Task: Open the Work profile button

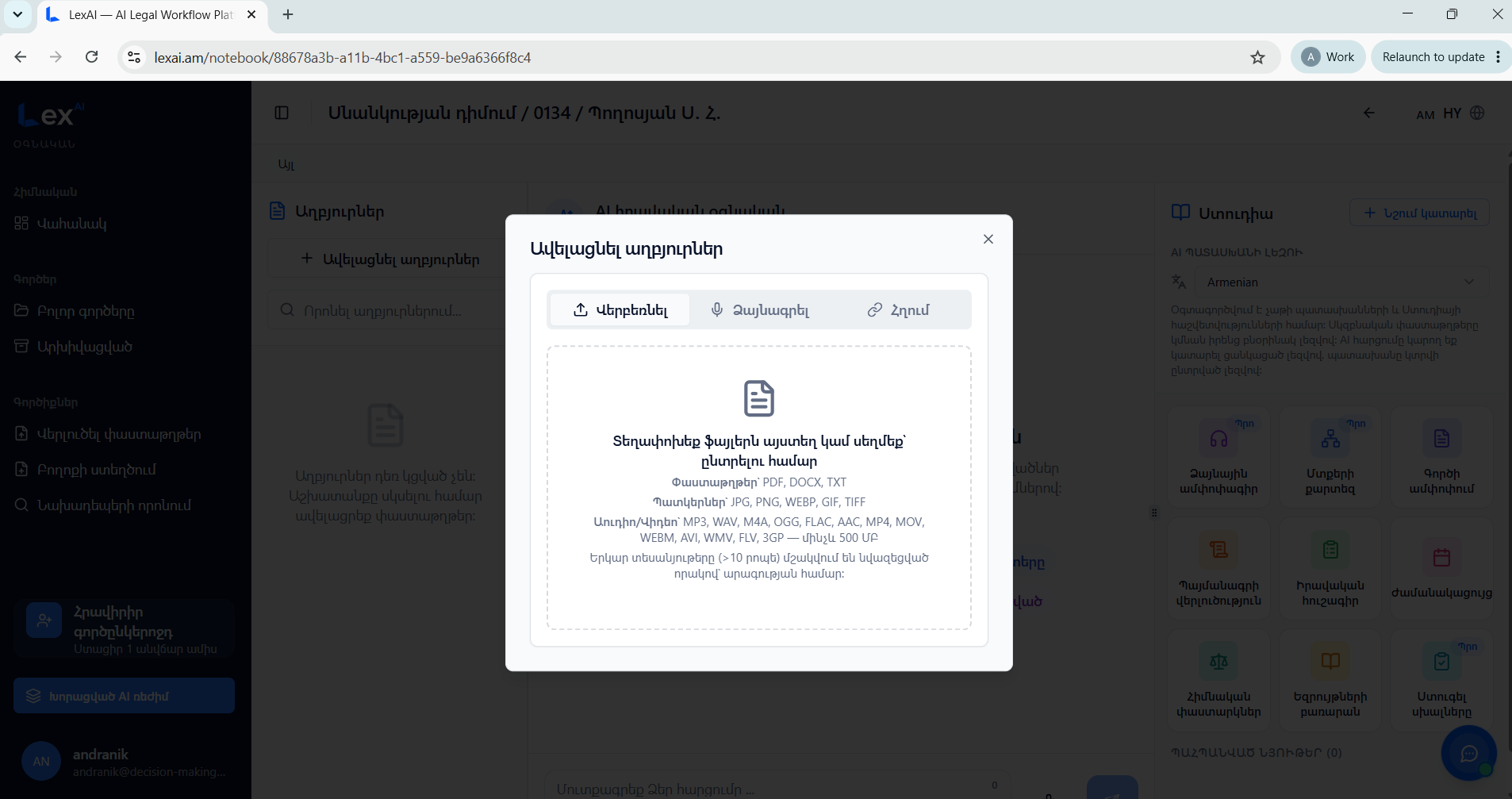Action: pyautogui.click(x=1328, y=57)
